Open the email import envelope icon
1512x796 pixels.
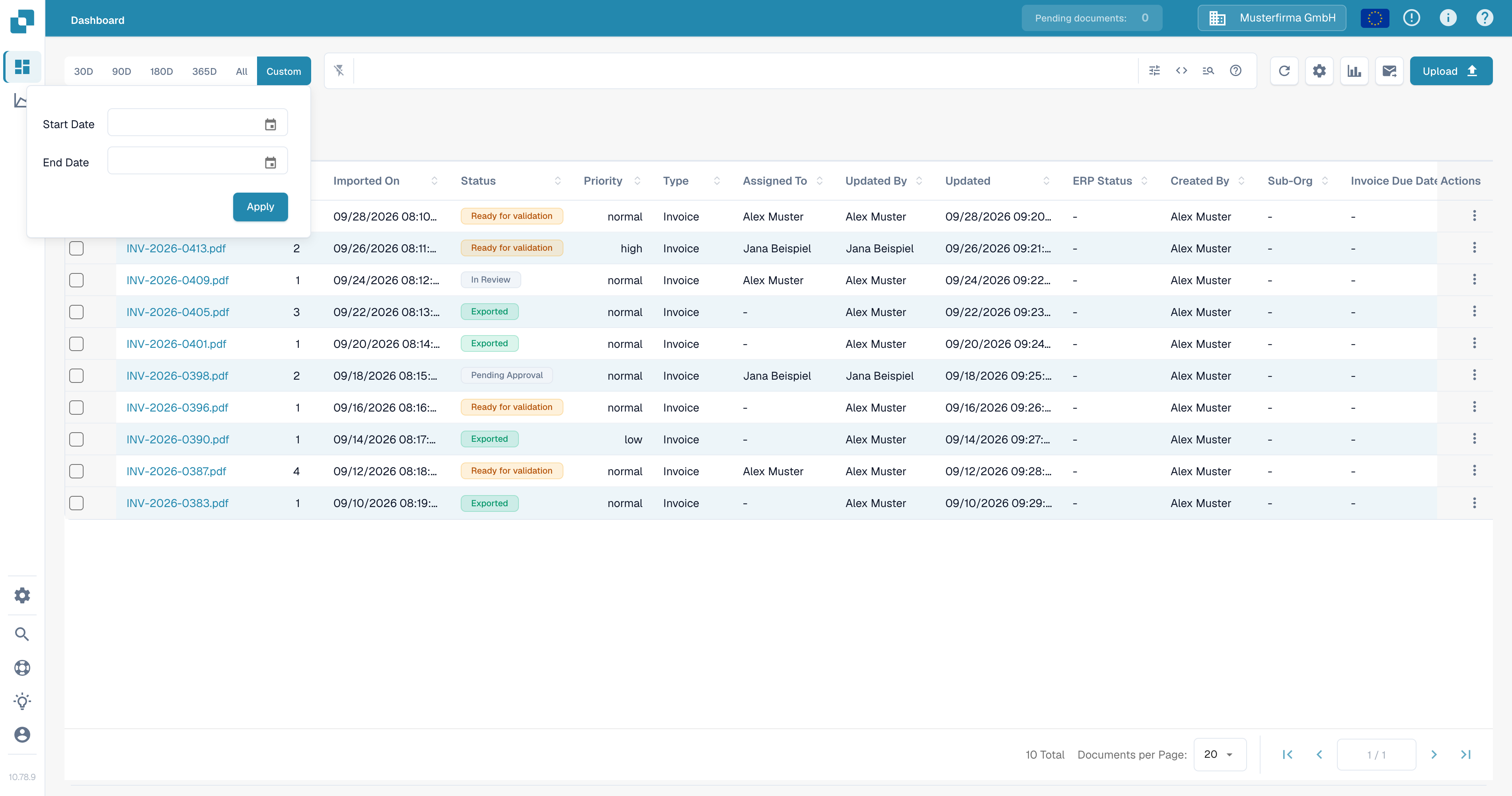(x=1389, y=71)
